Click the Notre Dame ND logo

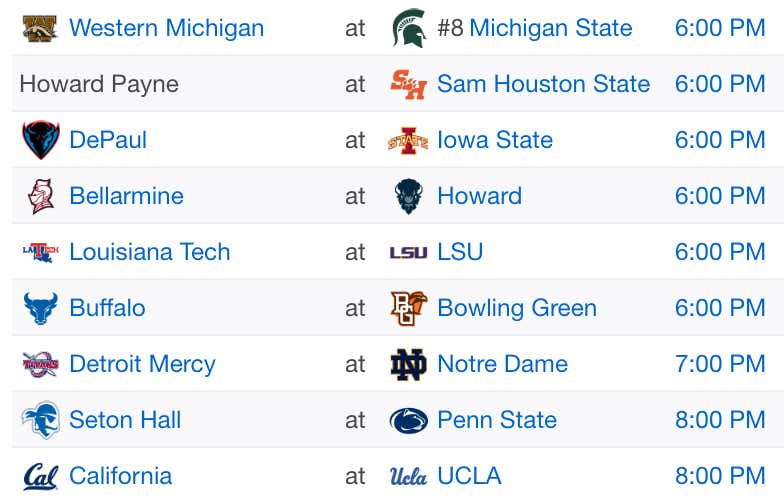pyautogui.click(x=408, y=364)
